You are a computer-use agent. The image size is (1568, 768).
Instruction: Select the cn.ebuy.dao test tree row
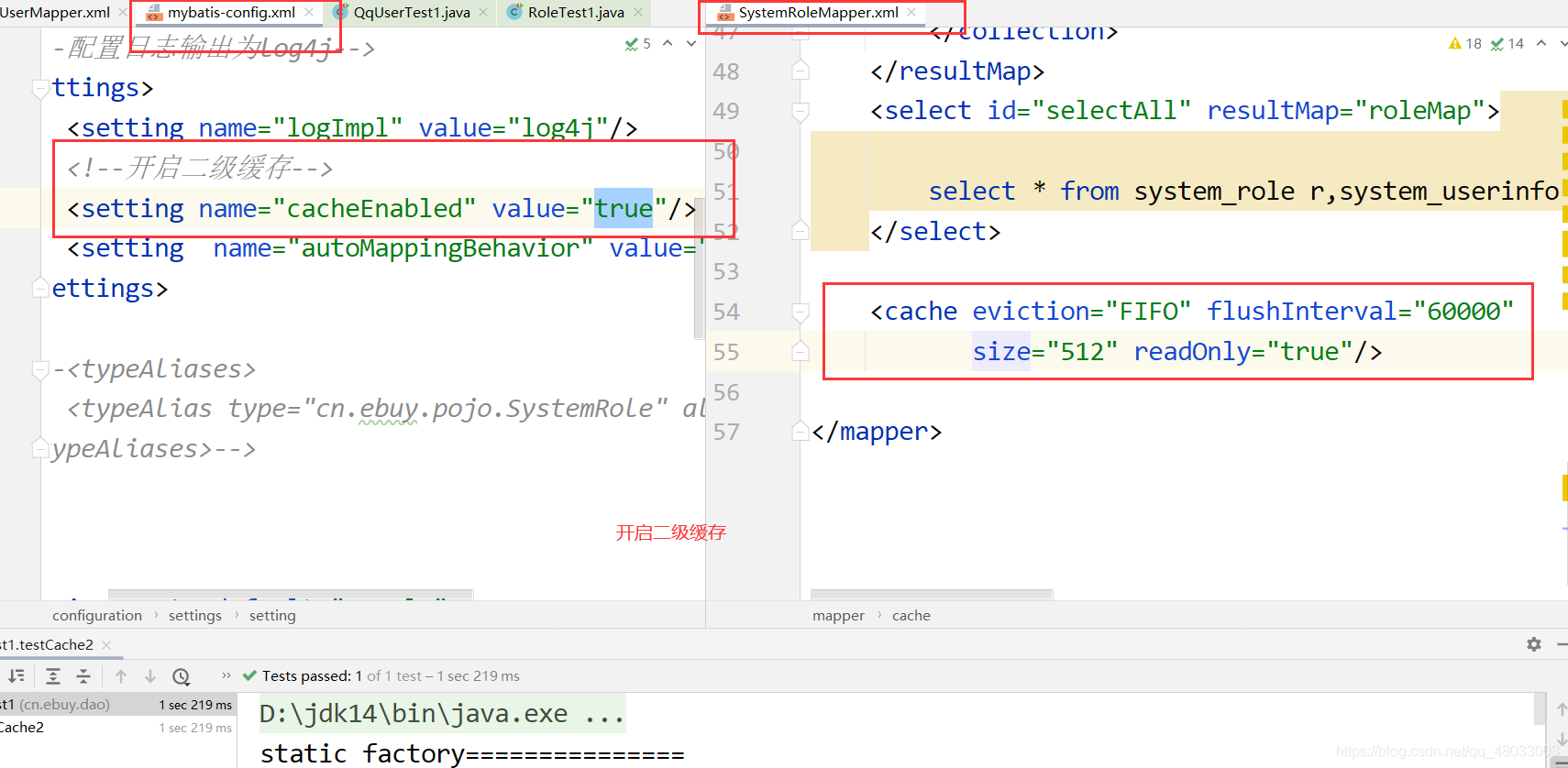coord(117,704)
